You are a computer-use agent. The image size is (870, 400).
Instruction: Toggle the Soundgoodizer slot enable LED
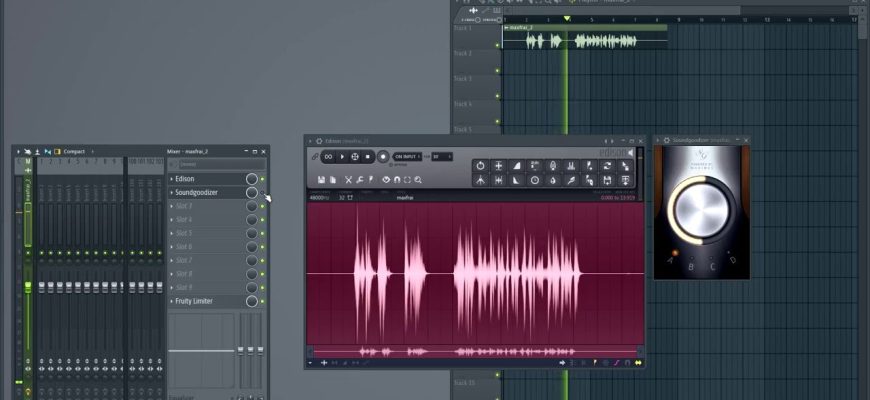[263, 193]
